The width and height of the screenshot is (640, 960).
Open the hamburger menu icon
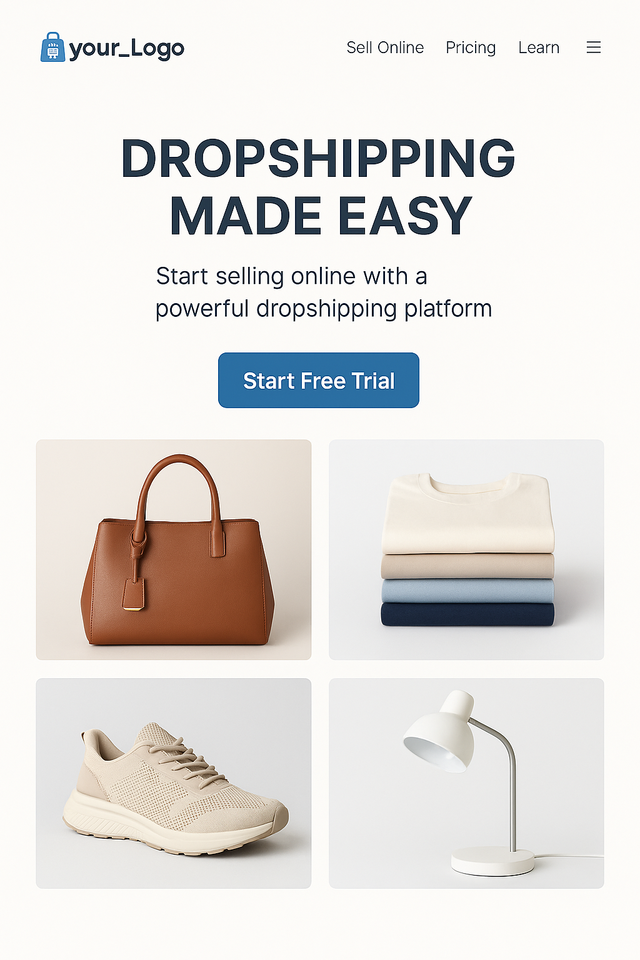(593, 47)
